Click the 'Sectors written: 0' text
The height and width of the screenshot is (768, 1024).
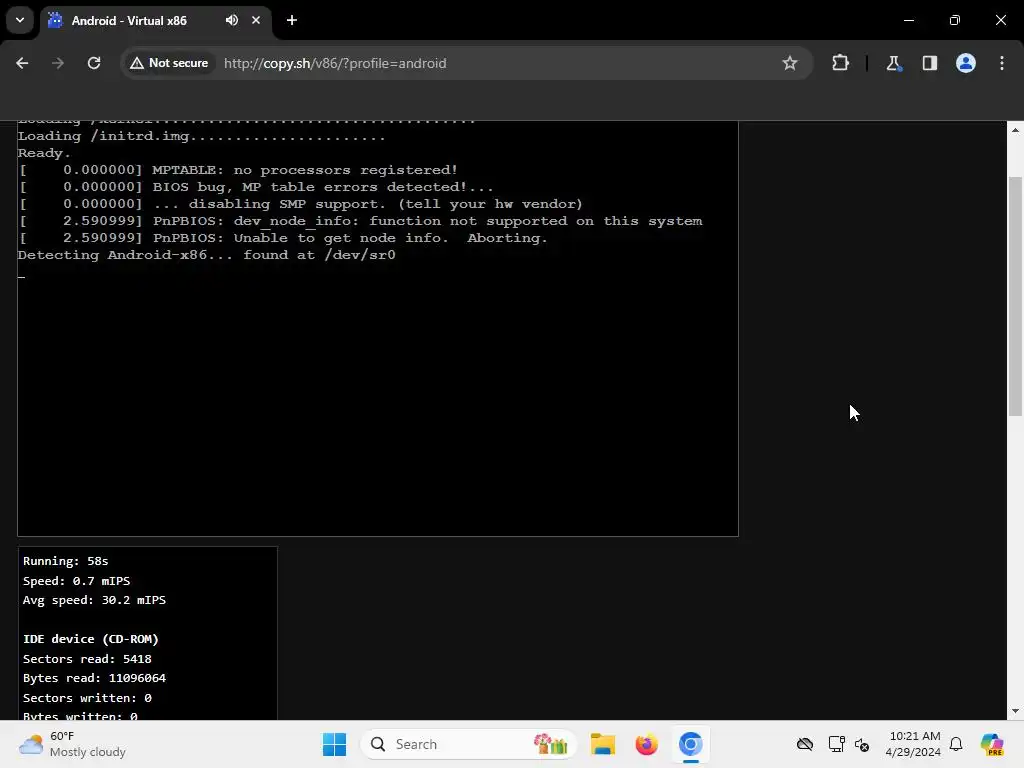[87, 697]
